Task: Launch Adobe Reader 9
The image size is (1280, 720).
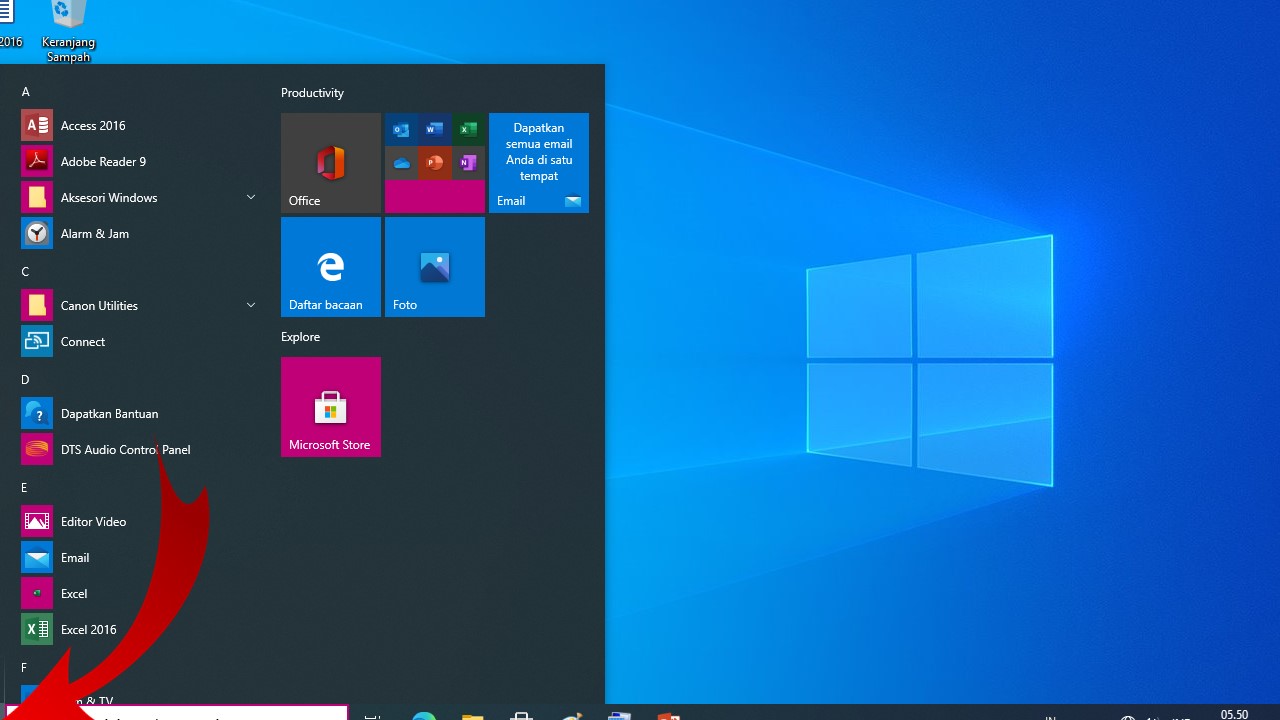Action: (x=138, y=161)
